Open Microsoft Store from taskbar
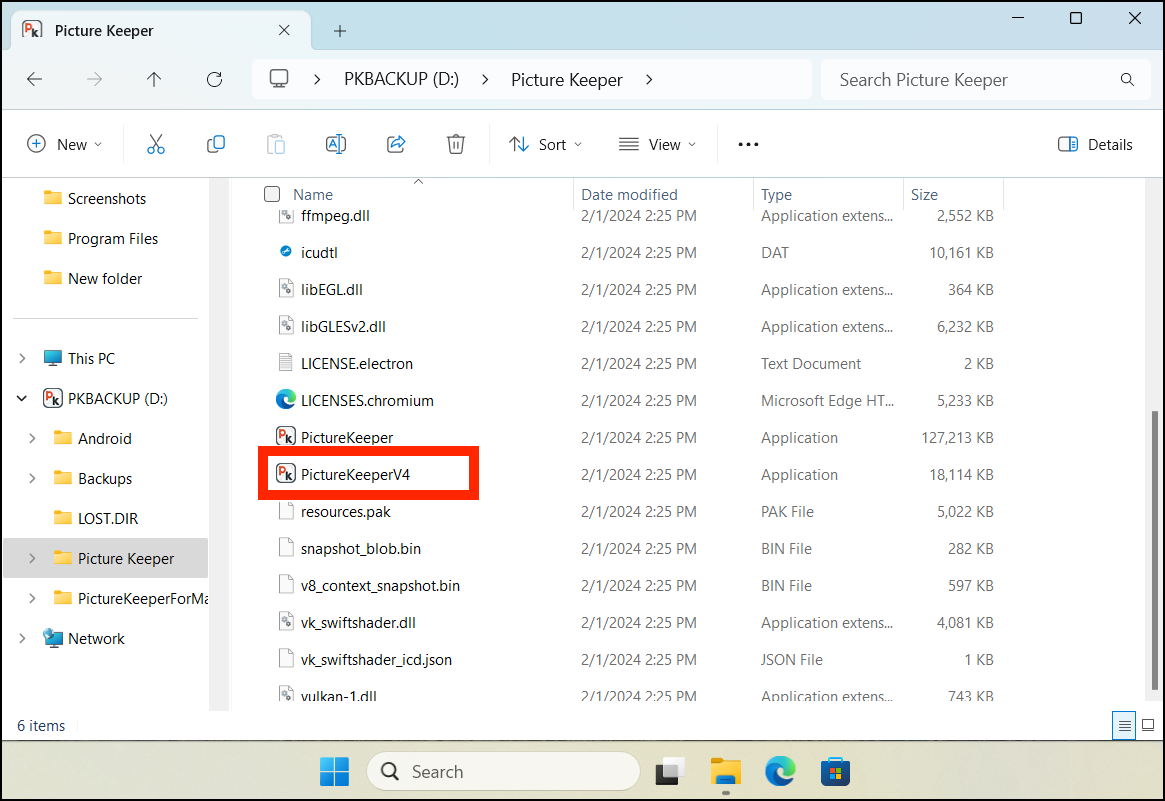1165x801 pixels. point(835,771)
